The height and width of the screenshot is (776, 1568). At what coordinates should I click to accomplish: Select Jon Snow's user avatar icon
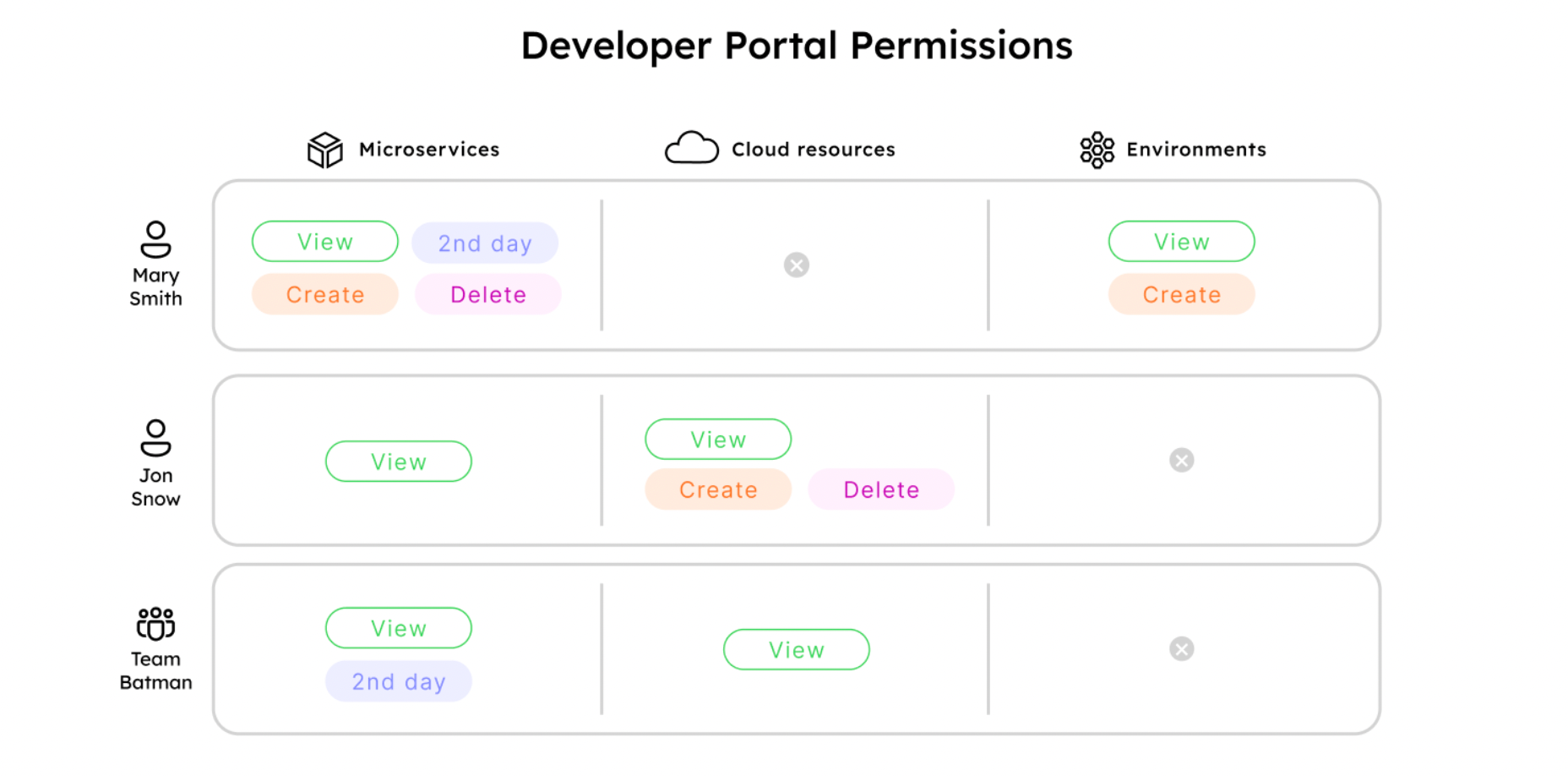pos(155,438)
